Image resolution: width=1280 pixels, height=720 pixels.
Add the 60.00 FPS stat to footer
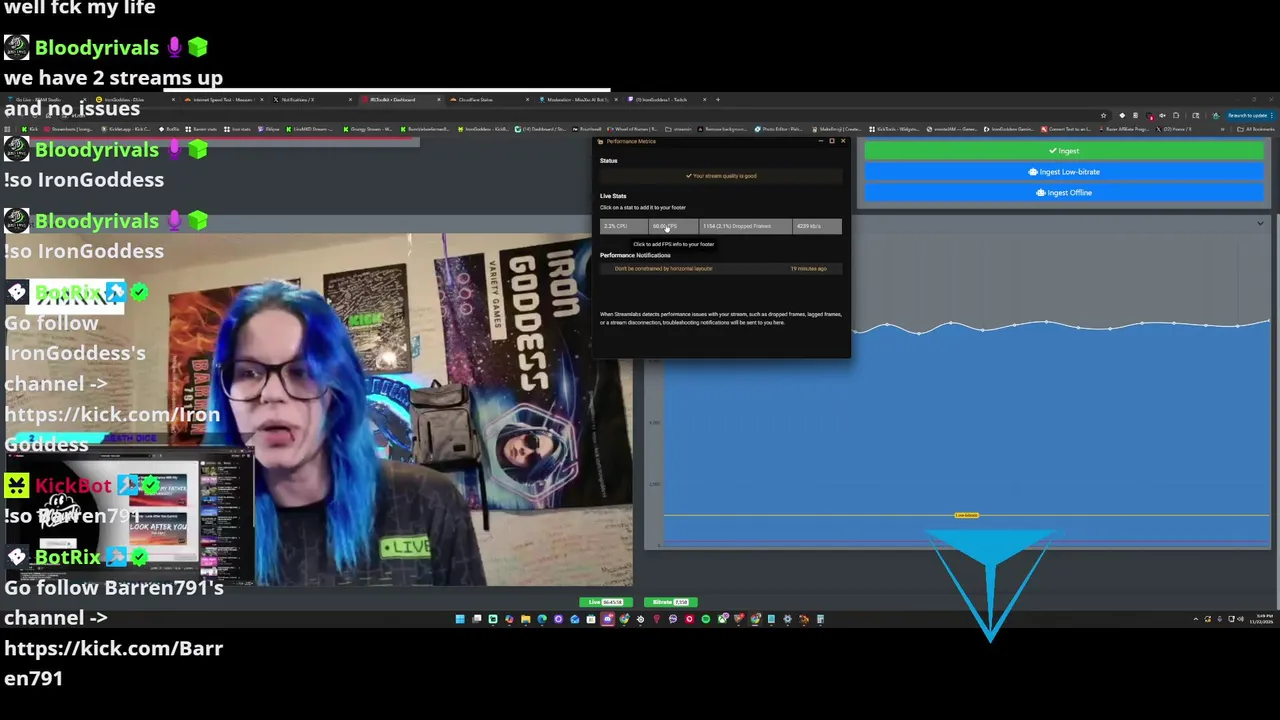673,226
